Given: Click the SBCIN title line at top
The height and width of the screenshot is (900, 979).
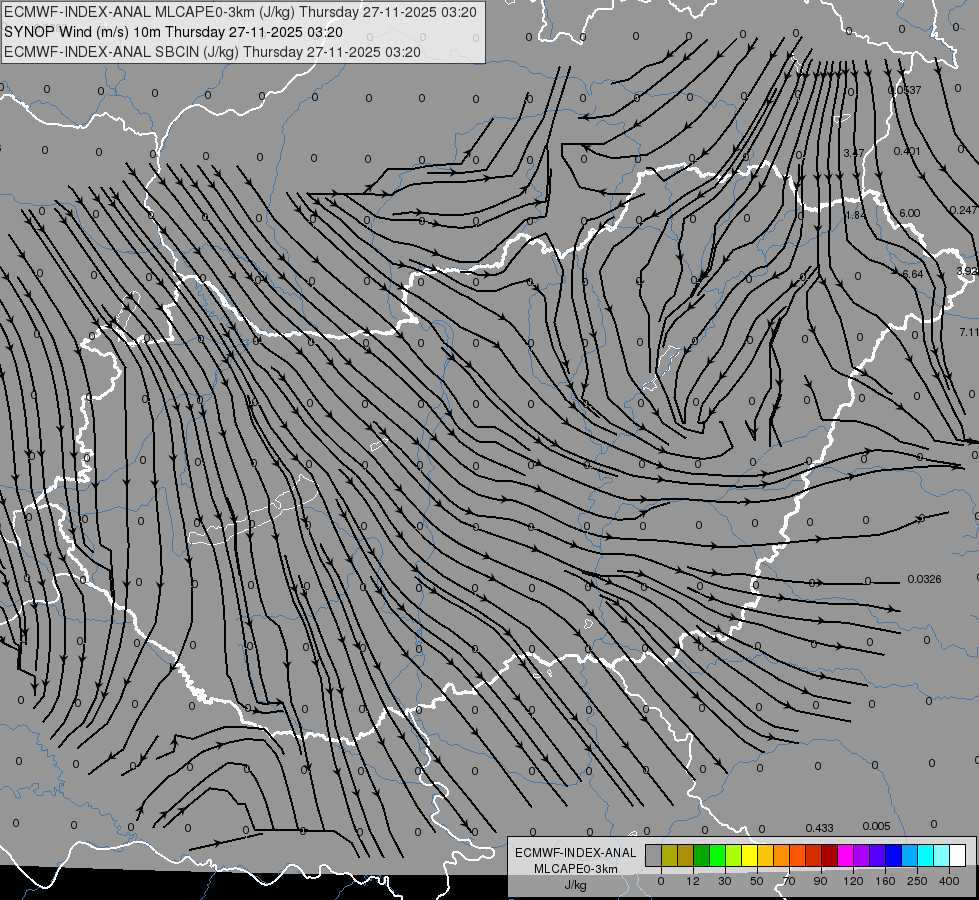Looking at the screenshot, I should [x=212, y=52].
